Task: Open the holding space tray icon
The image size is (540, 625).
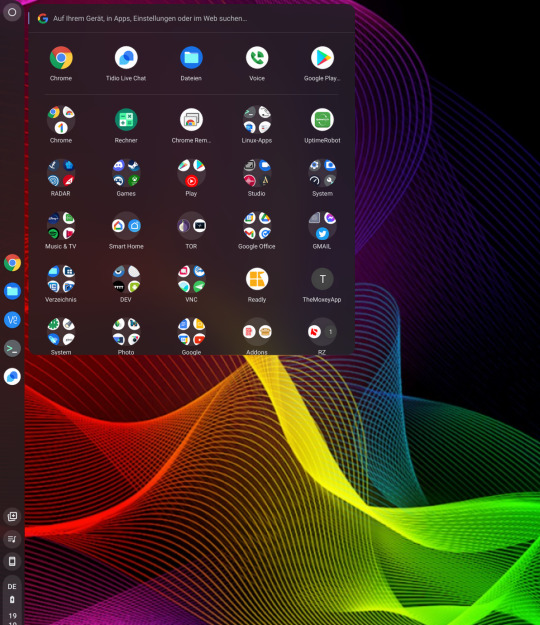Action: [x=12, y=517]
